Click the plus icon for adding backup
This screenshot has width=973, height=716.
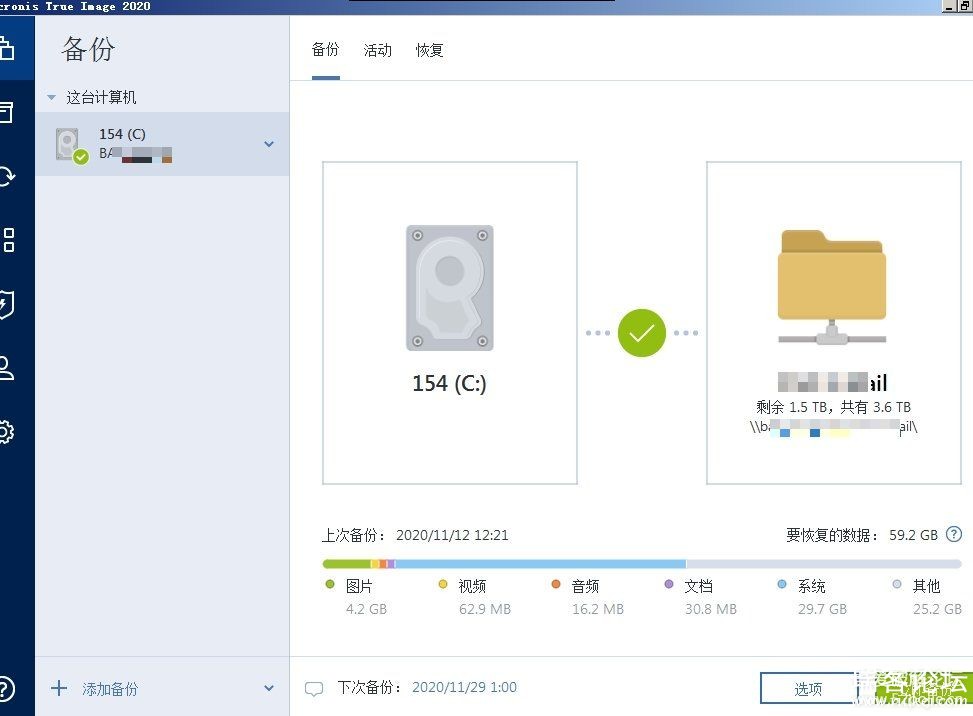[59, 688]
